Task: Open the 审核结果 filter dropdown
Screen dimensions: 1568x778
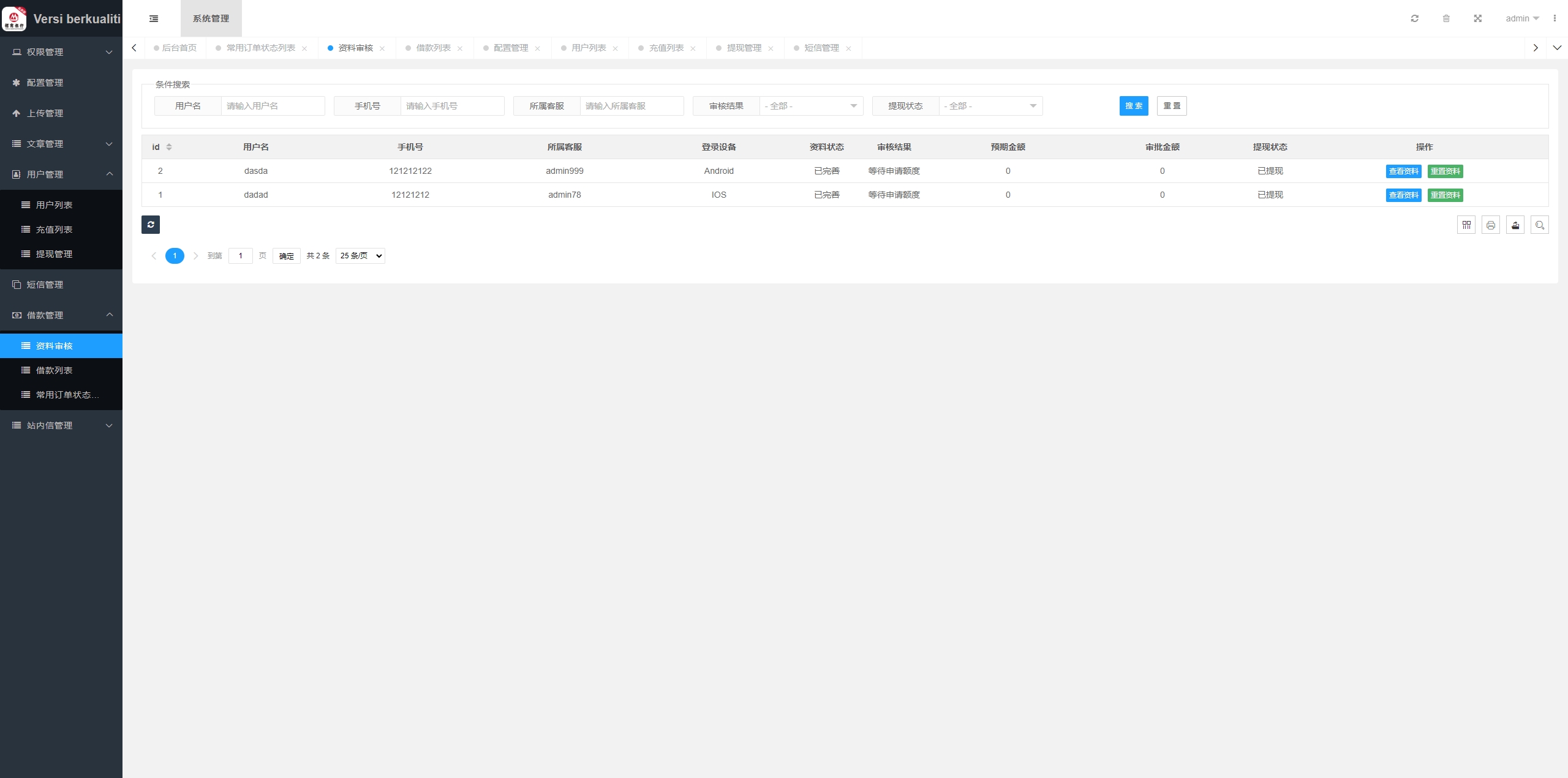Action: coord(811,106)
